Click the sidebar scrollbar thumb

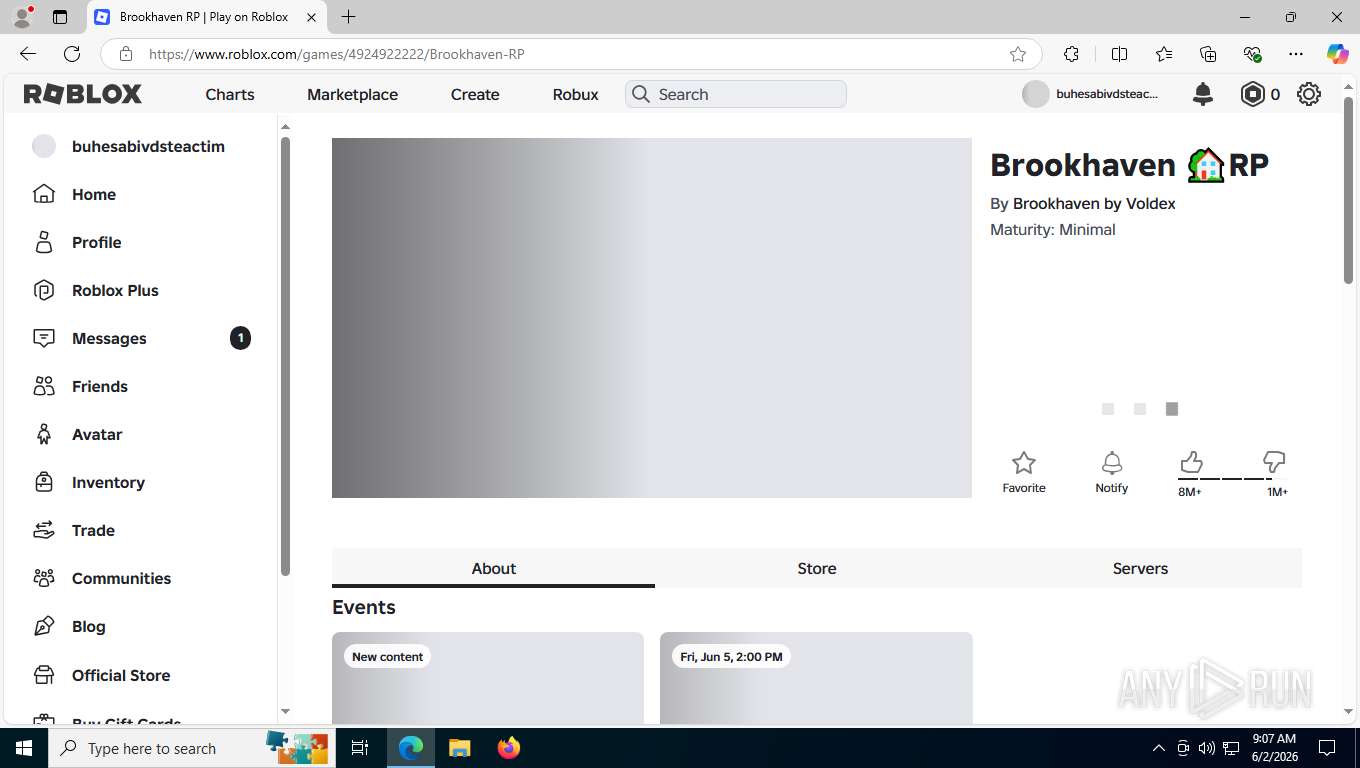(x=285, y=356)
